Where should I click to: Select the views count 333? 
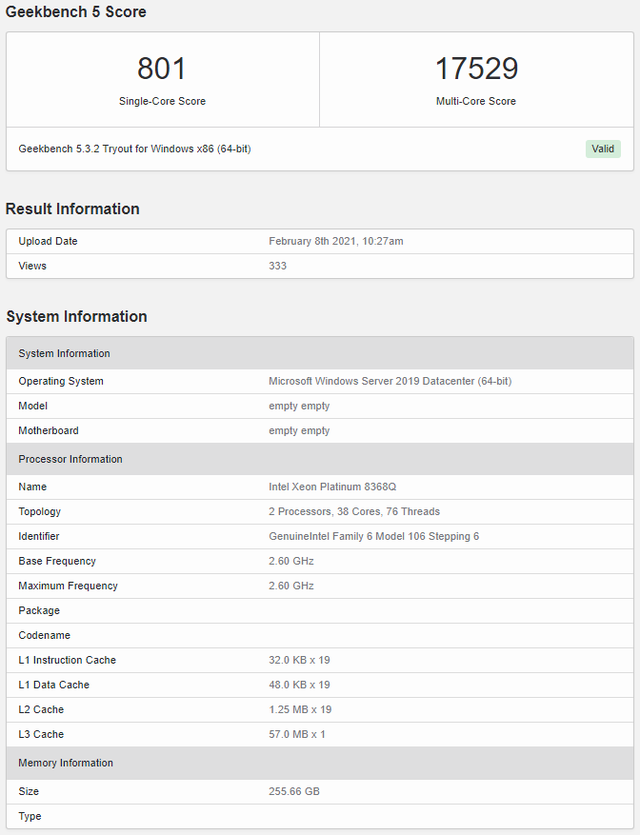(x=277, y=266)
